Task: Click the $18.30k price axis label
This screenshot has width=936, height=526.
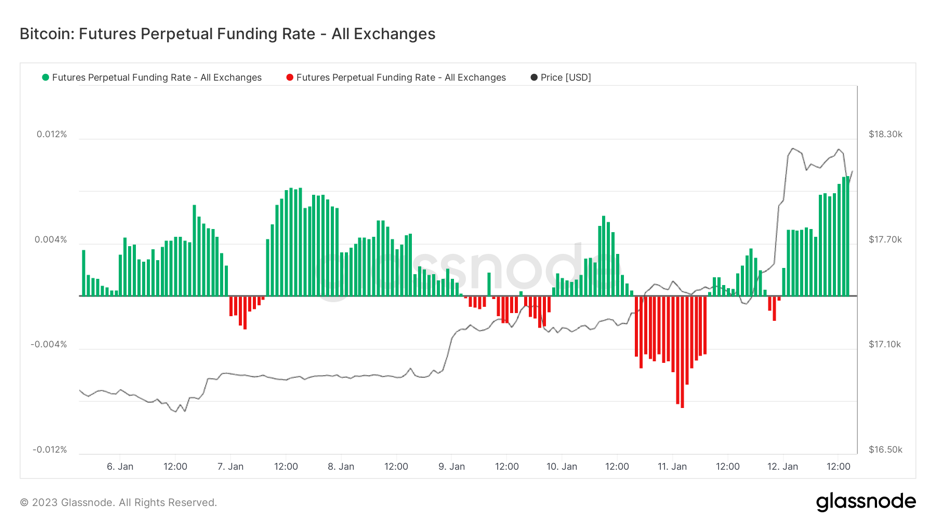Action: 885,134
